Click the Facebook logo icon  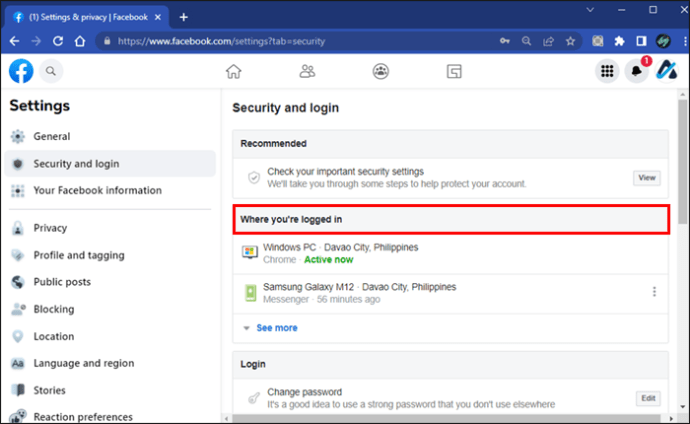[21, 71]
